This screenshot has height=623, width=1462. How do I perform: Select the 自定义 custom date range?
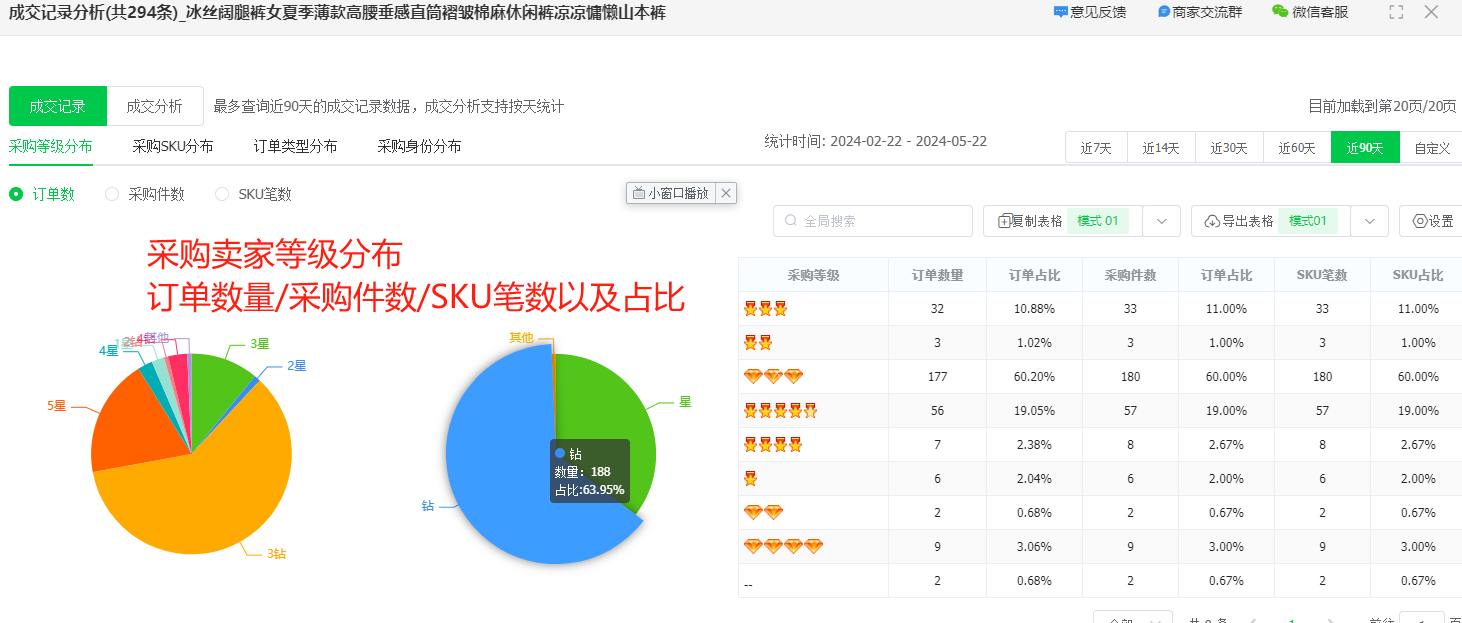pyautogui.click(x=1431, y=147)
